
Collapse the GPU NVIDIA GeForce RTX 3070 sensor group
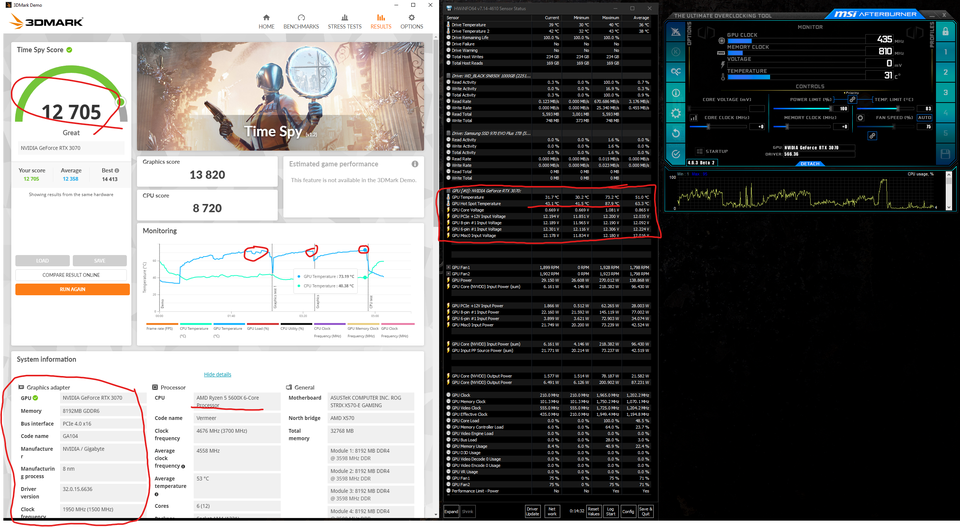point(449,190)
